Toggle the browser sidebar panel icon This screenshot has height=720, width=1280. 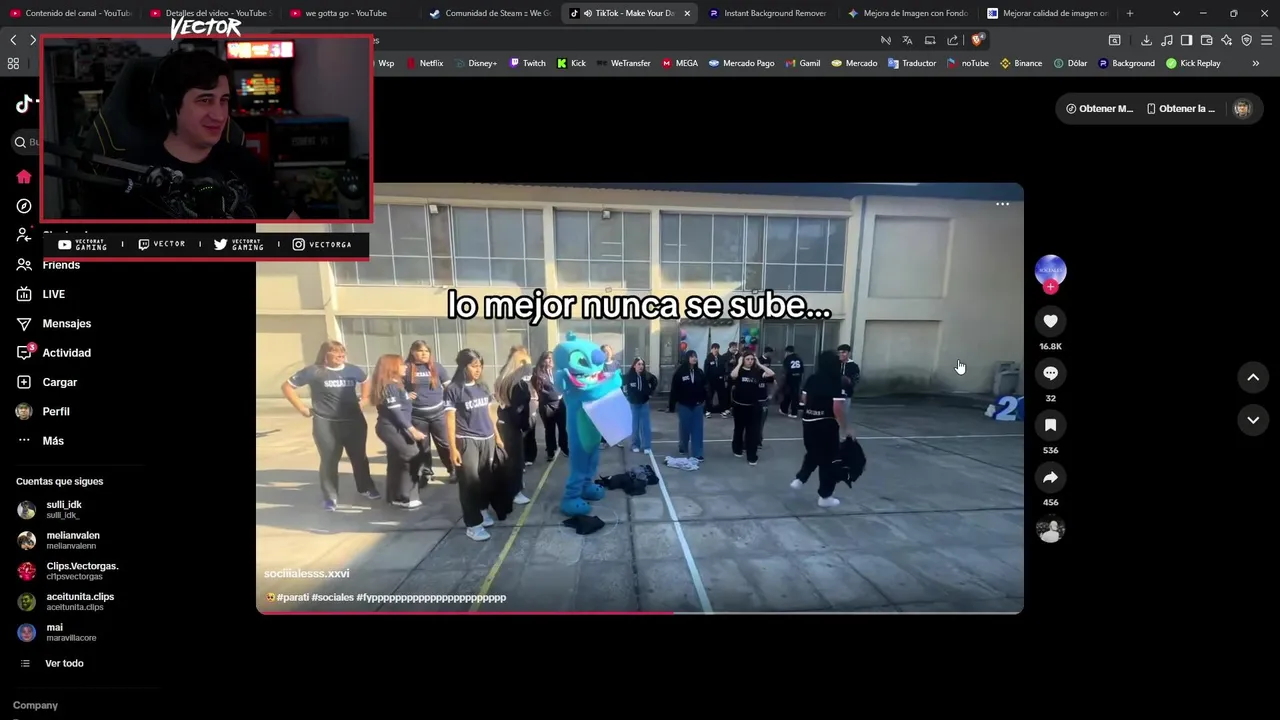[x=1186, y=40]
